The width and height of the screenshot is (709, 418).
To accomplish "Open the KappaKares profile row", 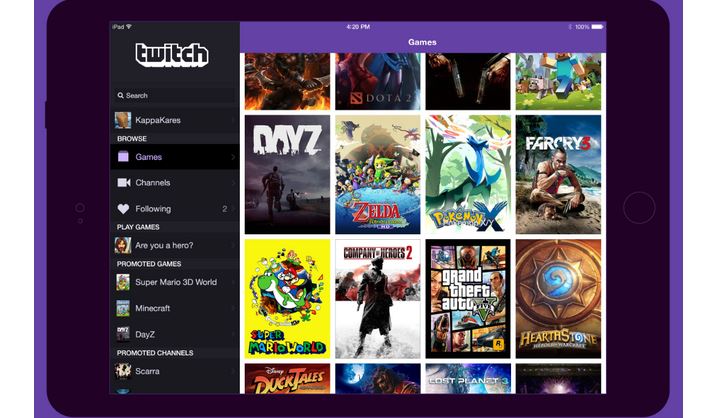I will coord(175,120).
